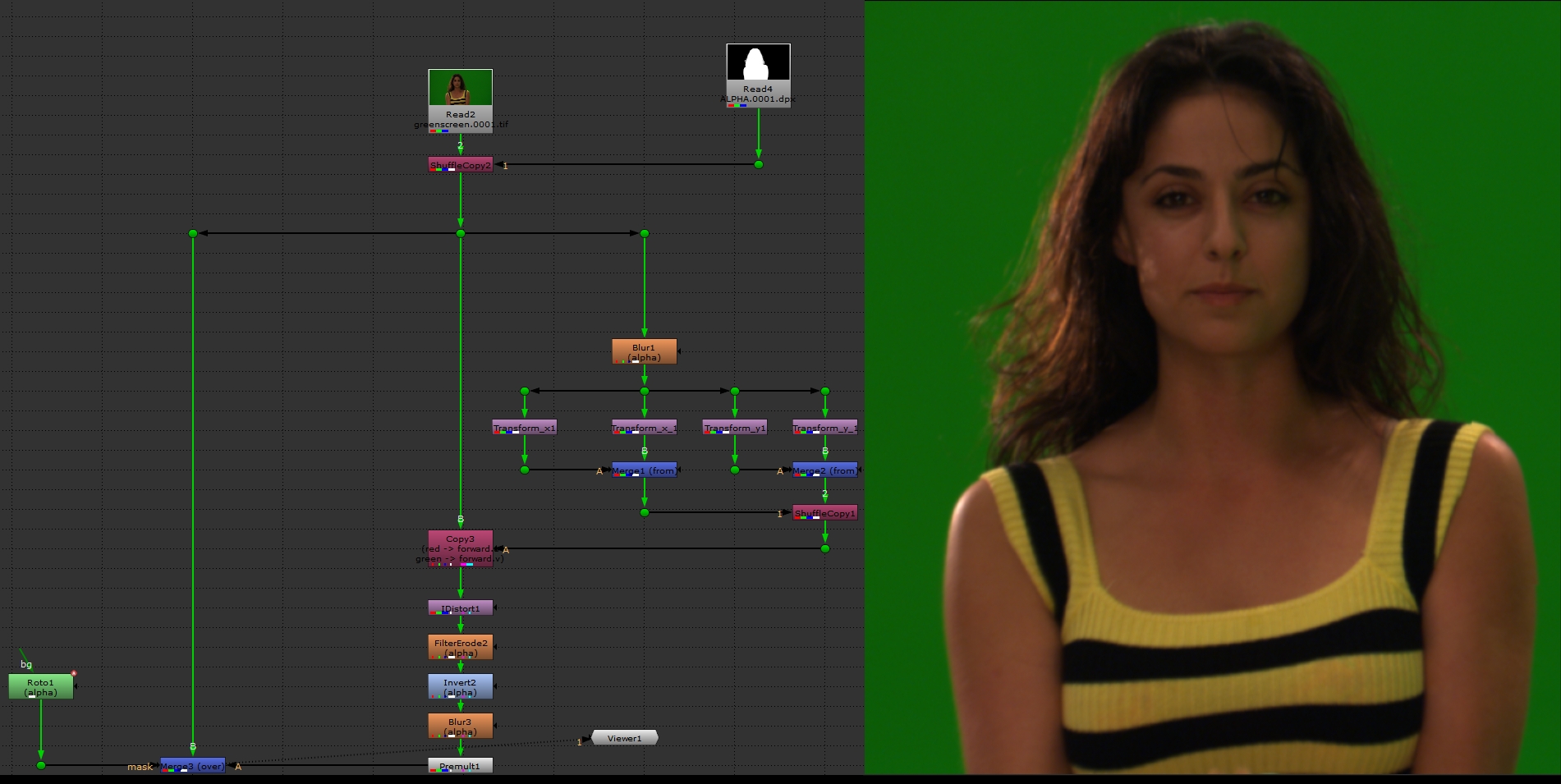Screen dimensions: 1561x784
Task: Select the Blur1 alpha node
Action: [x=644, y=351]
